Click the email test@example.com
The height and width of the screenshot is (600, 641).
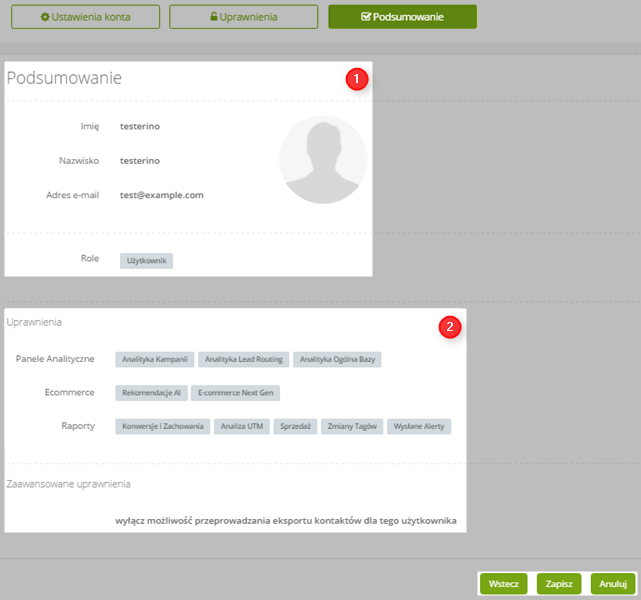[x=161, y=195]
